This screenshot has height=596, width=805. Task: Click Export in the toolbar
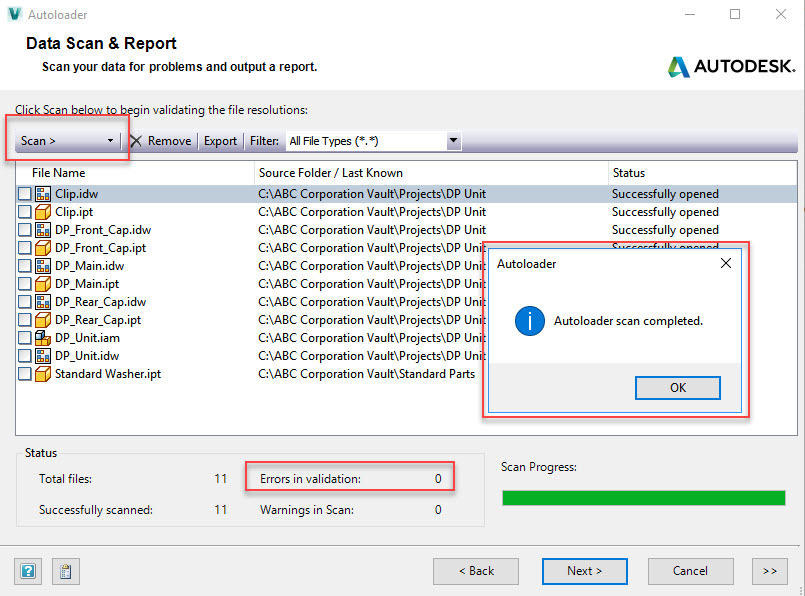[x=220, y=141]
